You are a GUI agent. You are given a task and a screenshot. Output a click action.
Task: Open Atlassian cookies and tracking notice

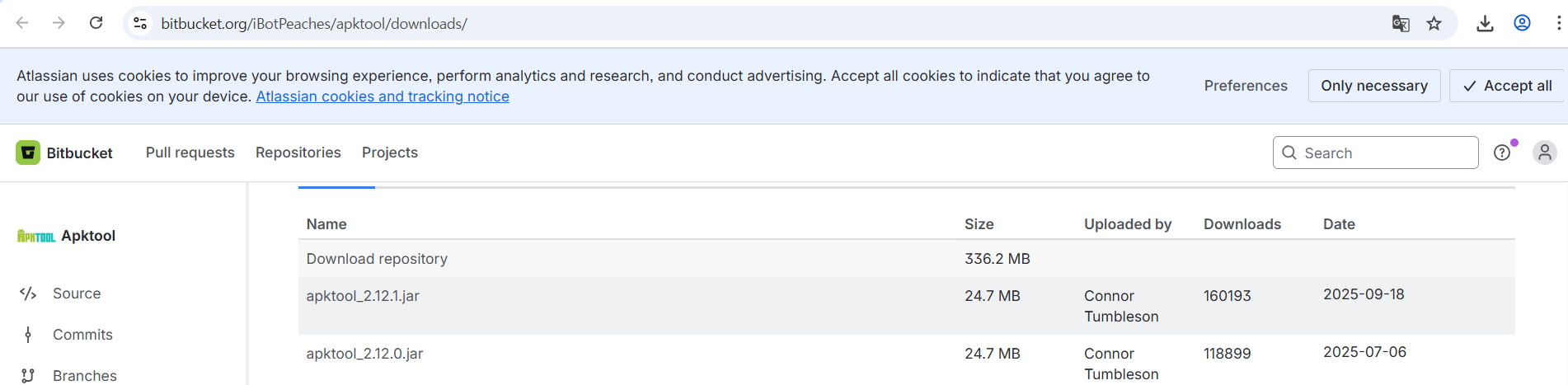[383, 96]
